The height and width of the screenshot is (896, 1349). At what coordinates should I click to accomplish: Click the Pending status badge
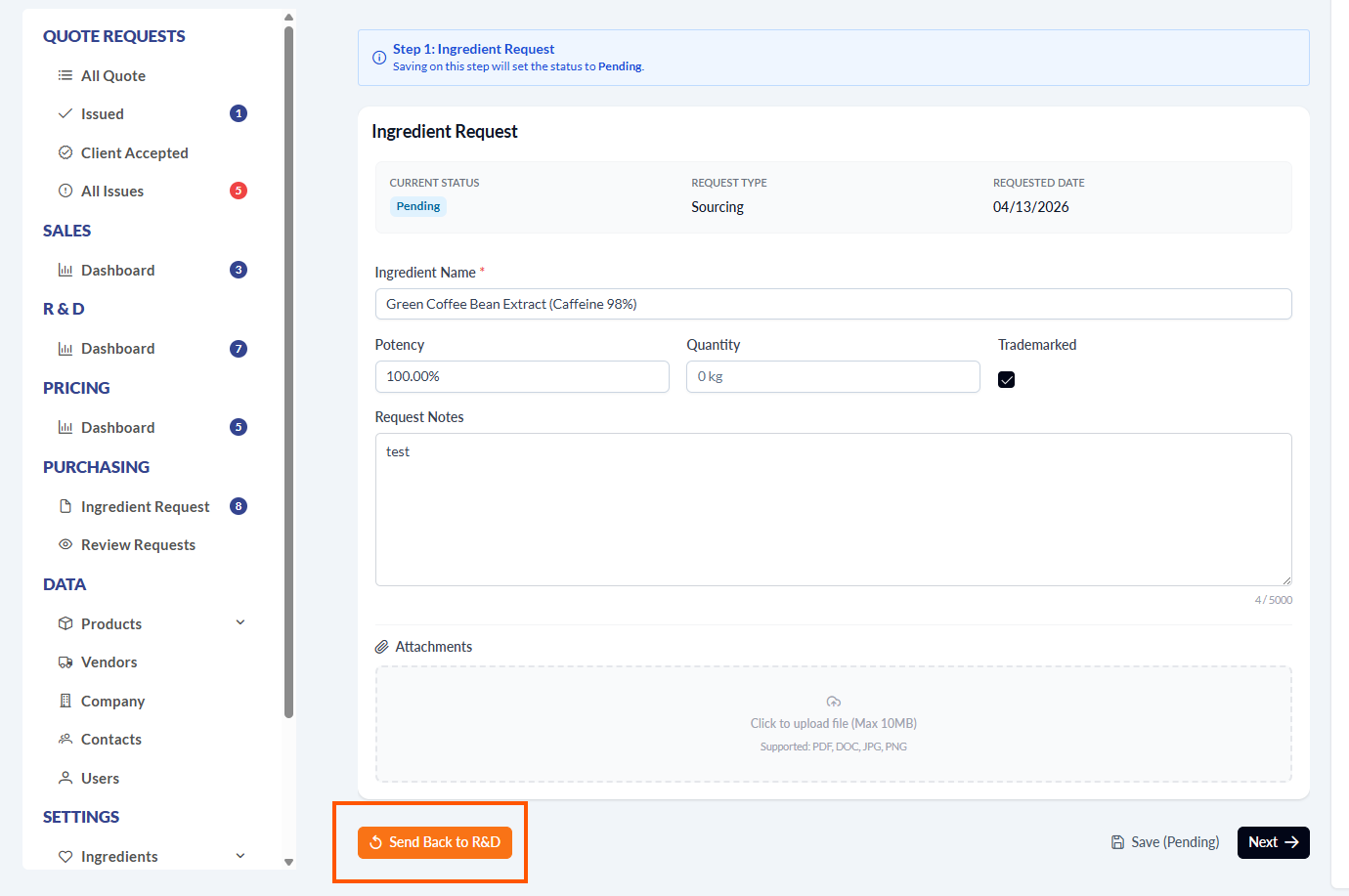click(418, 206)
